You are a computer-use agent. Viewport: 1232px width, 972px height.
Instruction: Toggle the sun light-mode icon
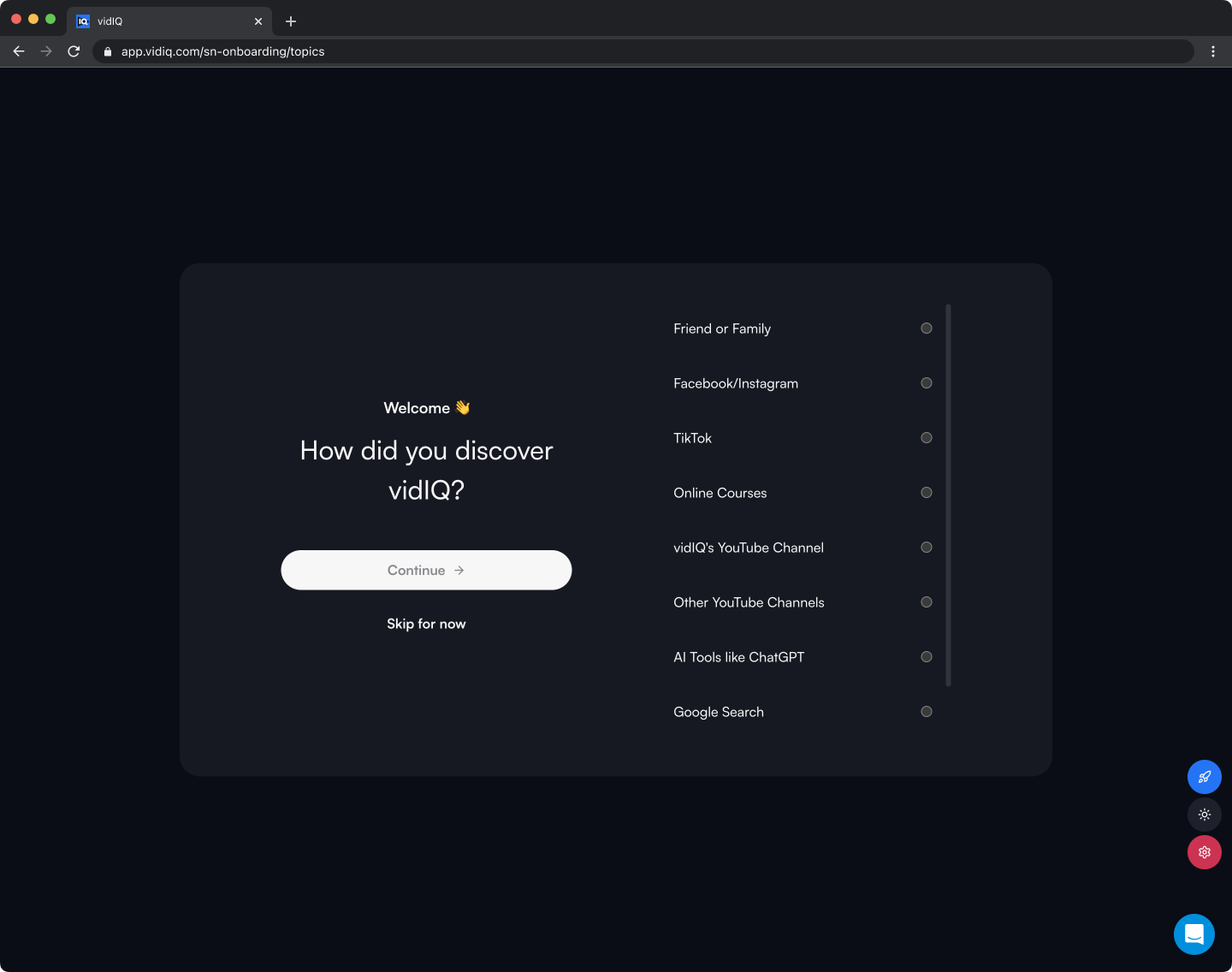tap(1204, 815)
